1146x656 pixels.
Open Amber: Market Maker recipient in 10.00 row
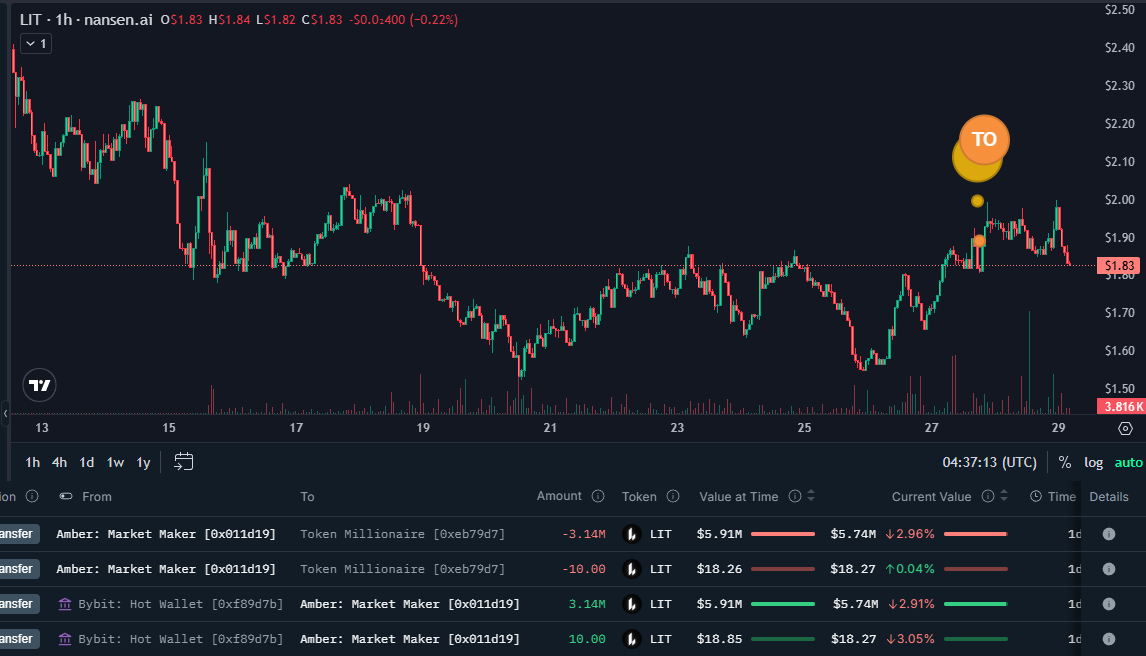pyautogui.click(x=410, y=639)
